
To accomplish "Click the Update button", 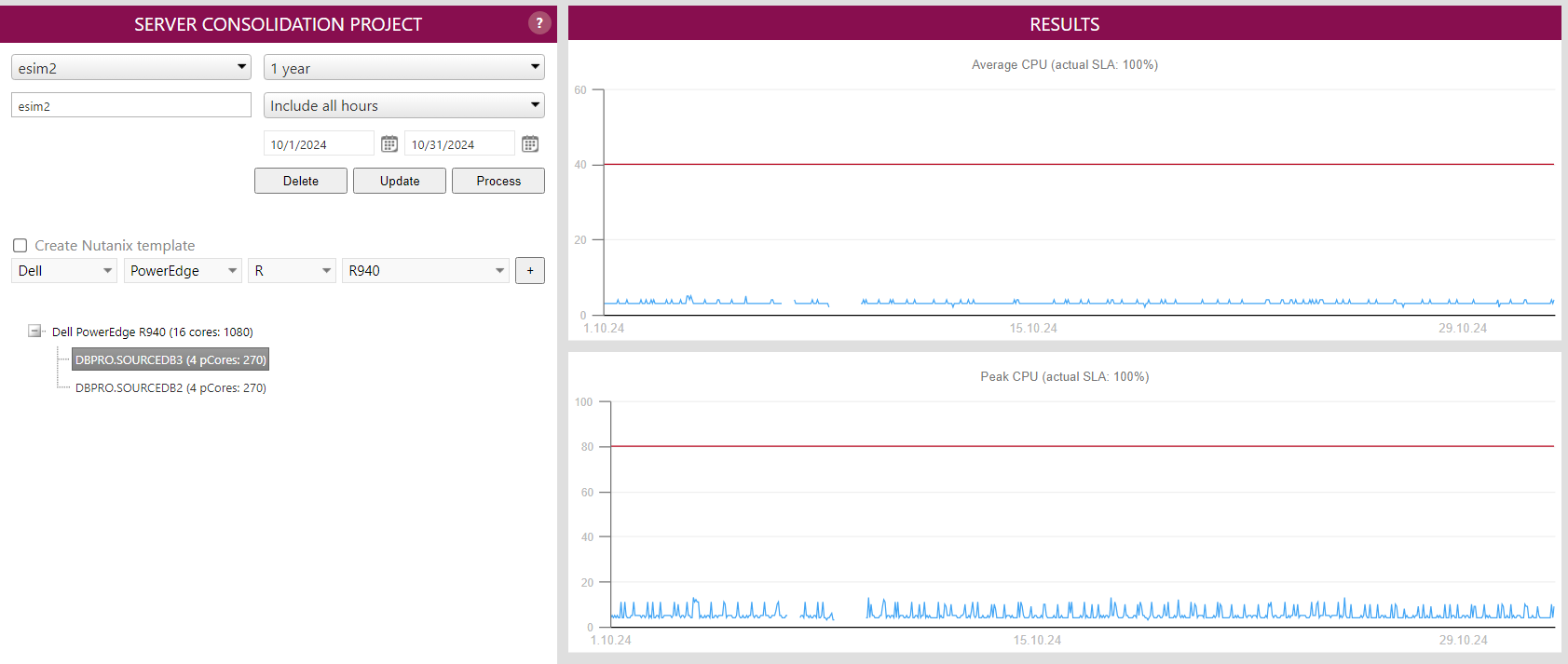I will coord(400,181).
